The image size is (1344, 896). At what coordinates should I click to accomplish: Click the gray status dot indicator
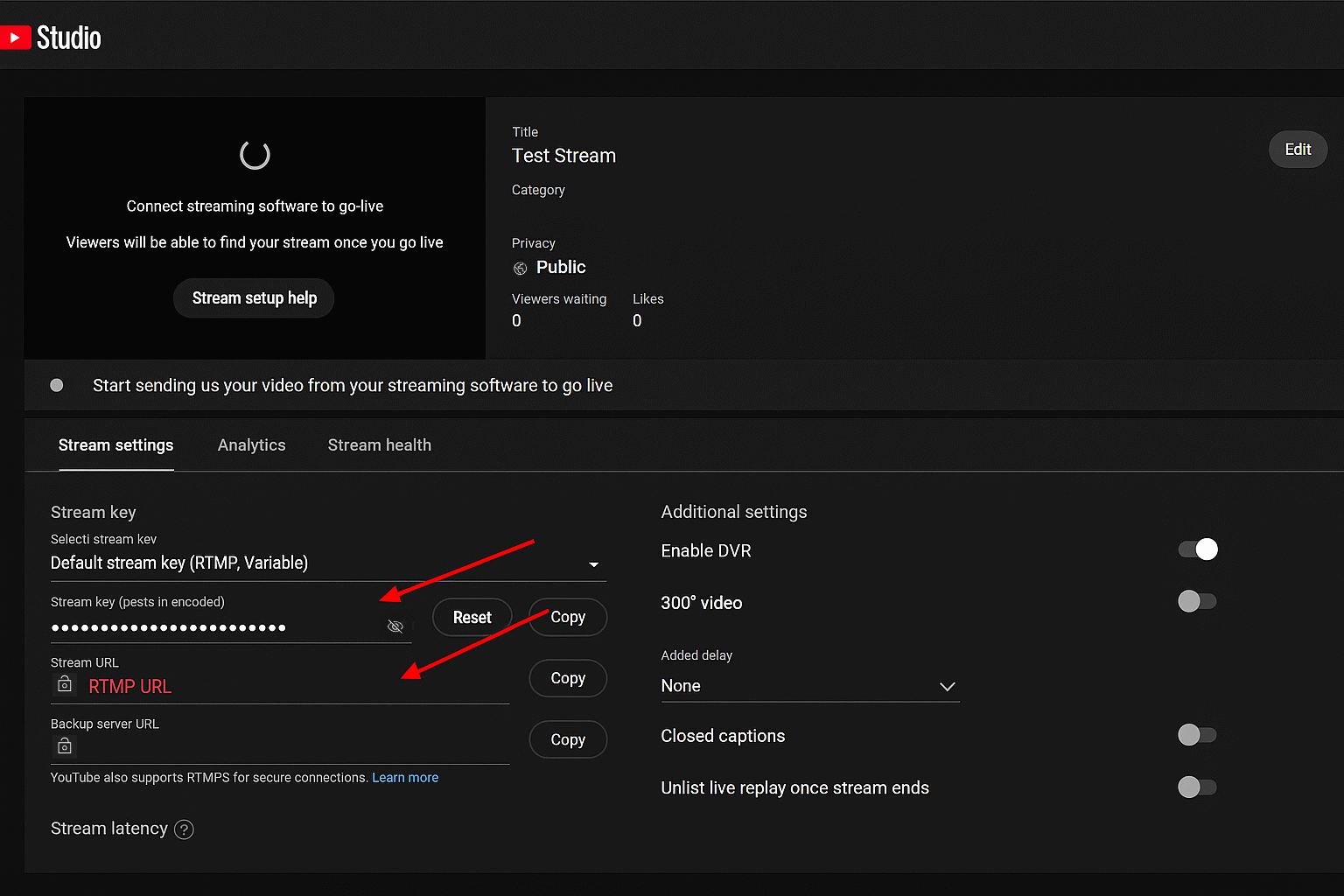[x=57, y=385]
